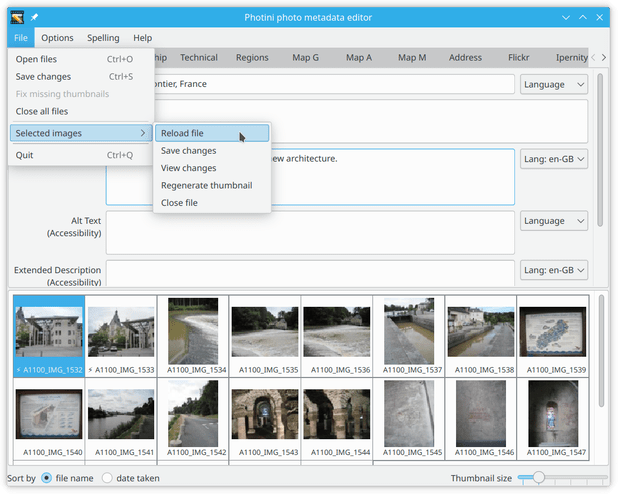Switch to the Ipernity tab

coord(571,58)
